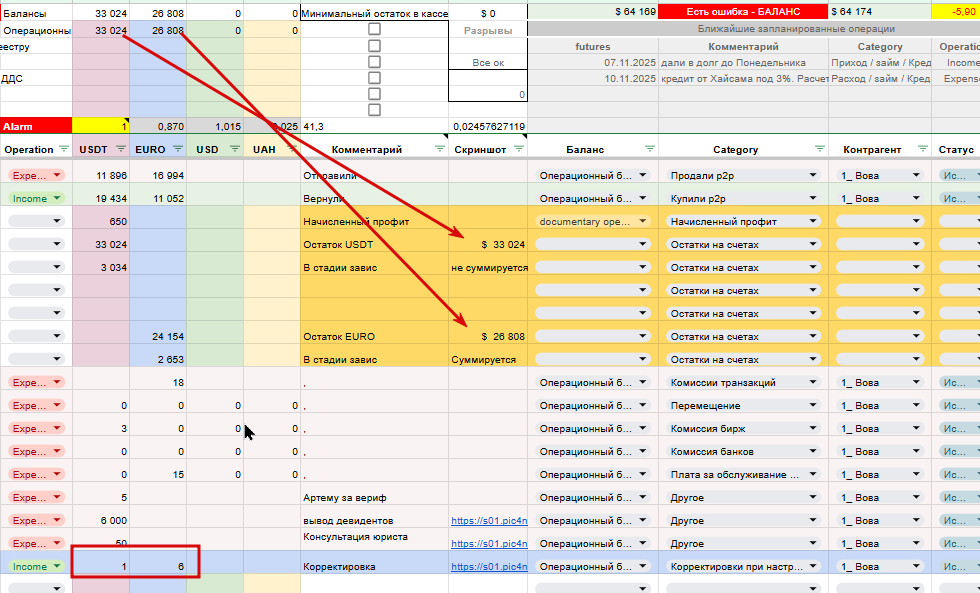Viewport: 980px width, 593px height.
Task: Open the Category column filter icon
Action: point(820,149)
